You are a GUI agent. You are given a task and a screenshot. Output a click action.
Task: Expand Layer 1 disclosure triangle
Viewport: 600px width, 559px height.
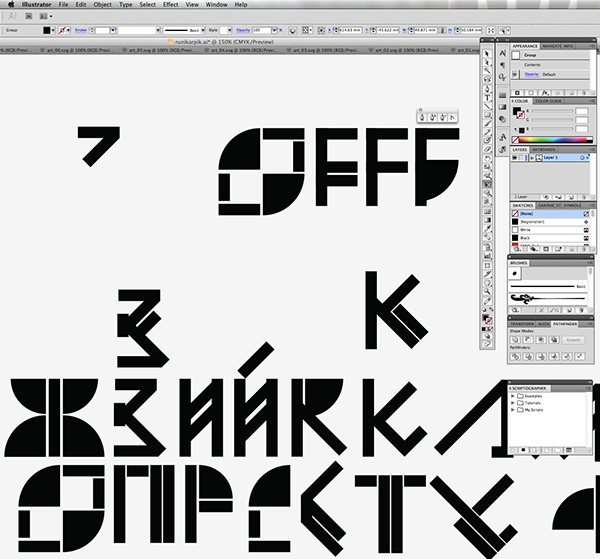pos(532,158)
